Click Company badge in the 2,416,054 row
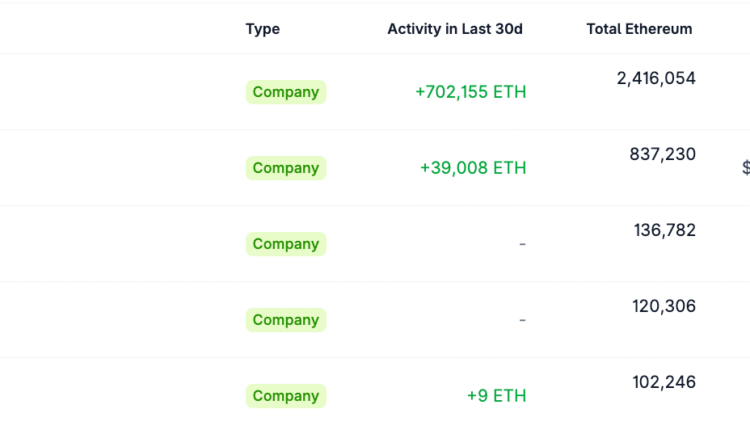Screen dimensions: 750x430 coord(286,92)
